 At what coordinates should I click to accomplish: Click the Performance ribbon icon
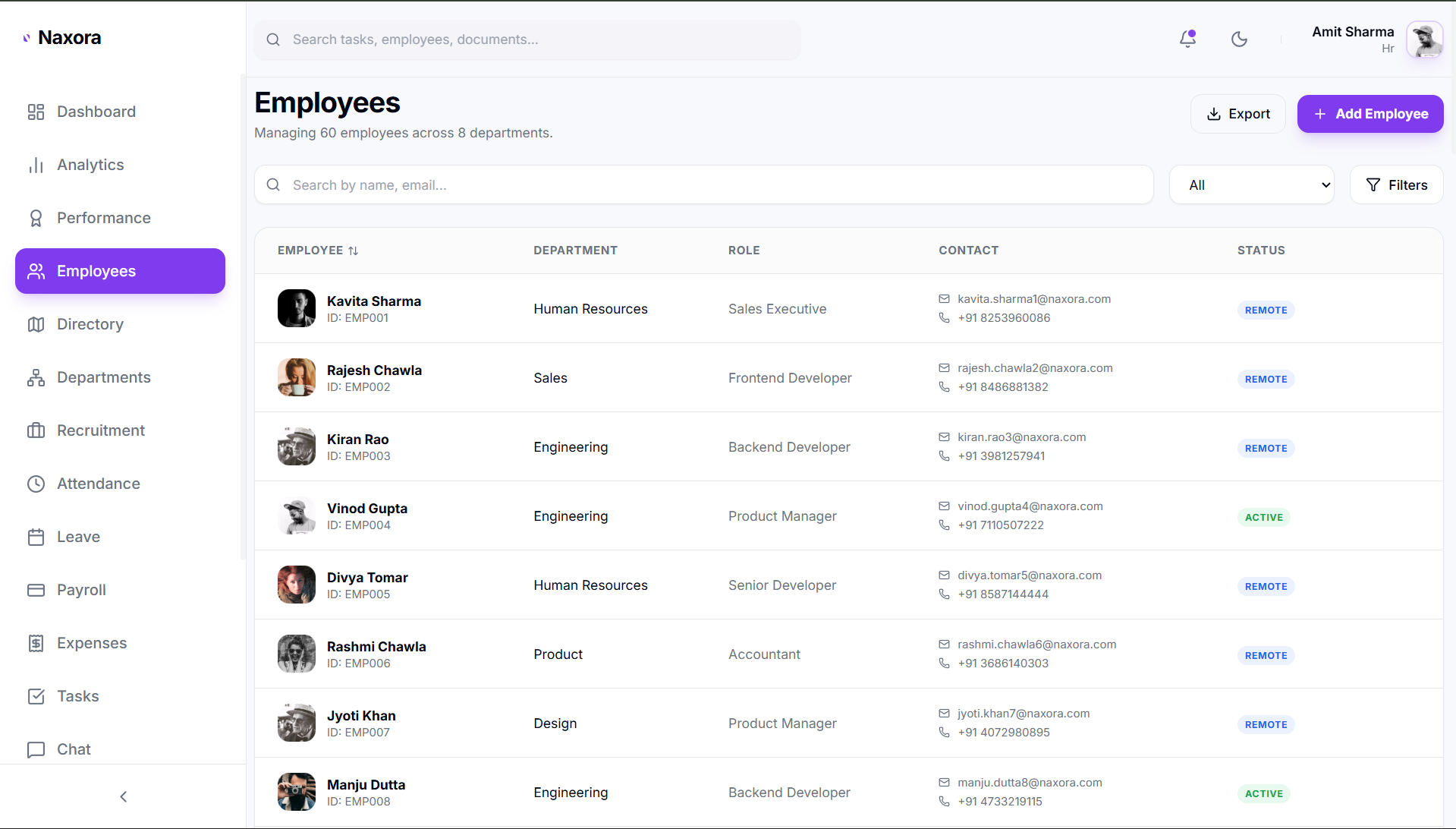tap(36, 218)
